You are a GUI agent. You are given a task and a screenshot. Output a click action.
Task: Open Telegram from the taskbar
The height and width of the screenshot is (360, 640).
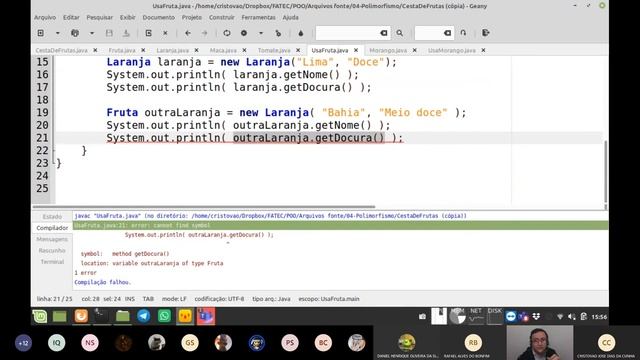click(144, 316)
